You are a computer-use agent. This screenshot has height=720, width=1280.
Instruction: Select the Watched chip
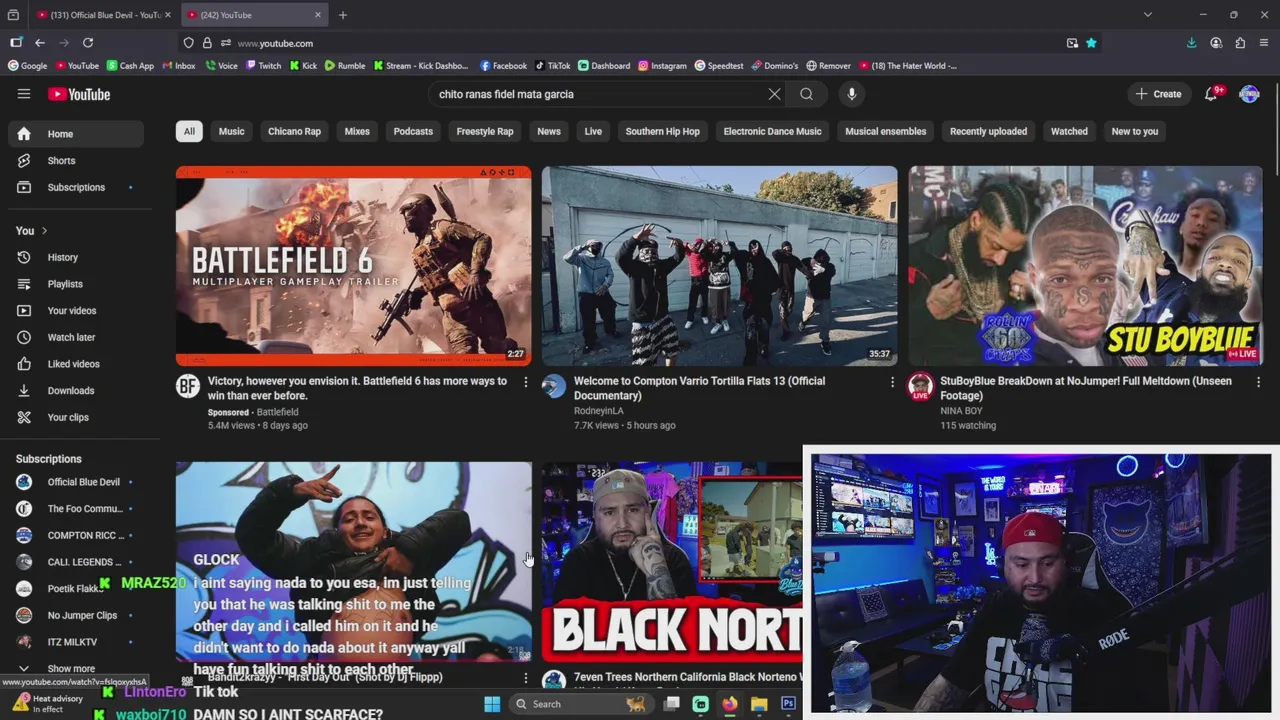pos(1069,131)
